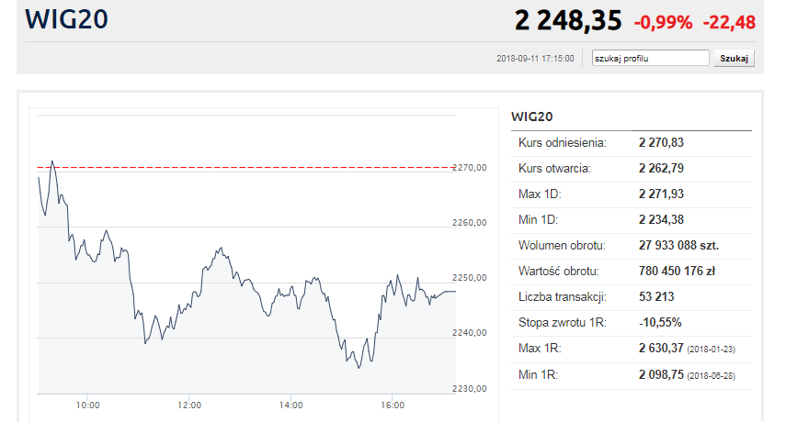Click the 14:00 time axis label
The width and height of the screenshot is (786, 422).
pos(291,405)
